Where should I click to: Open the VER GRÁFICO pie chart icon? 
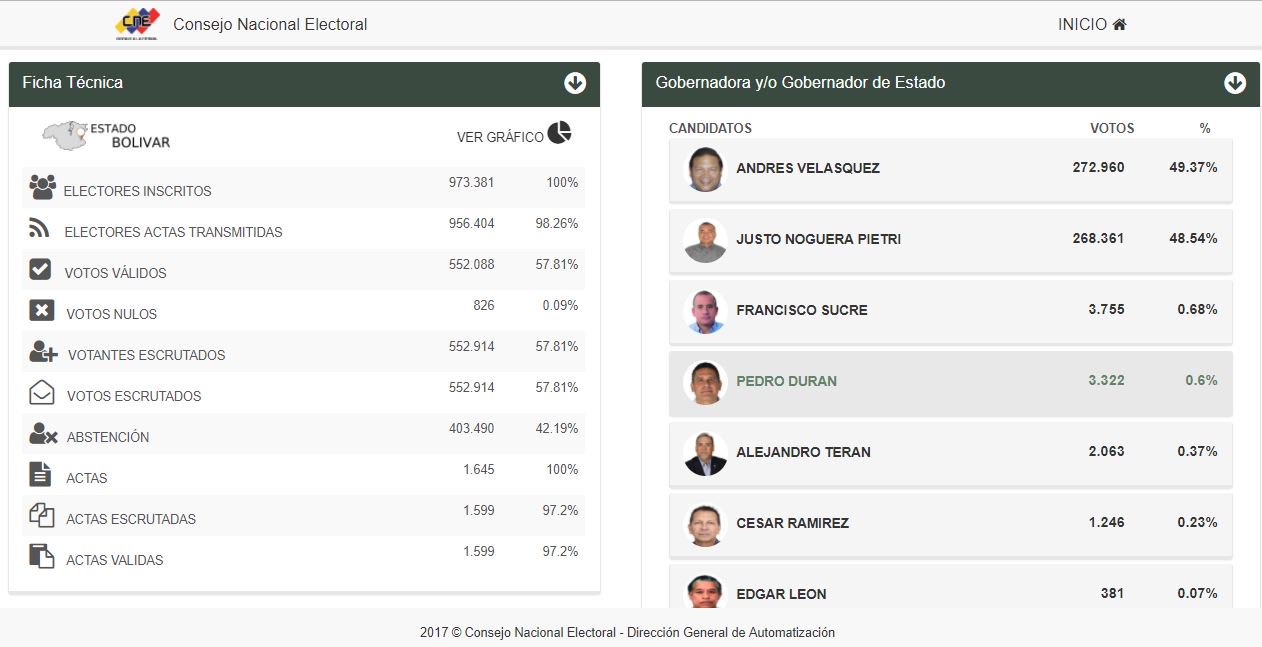point(559,133)
